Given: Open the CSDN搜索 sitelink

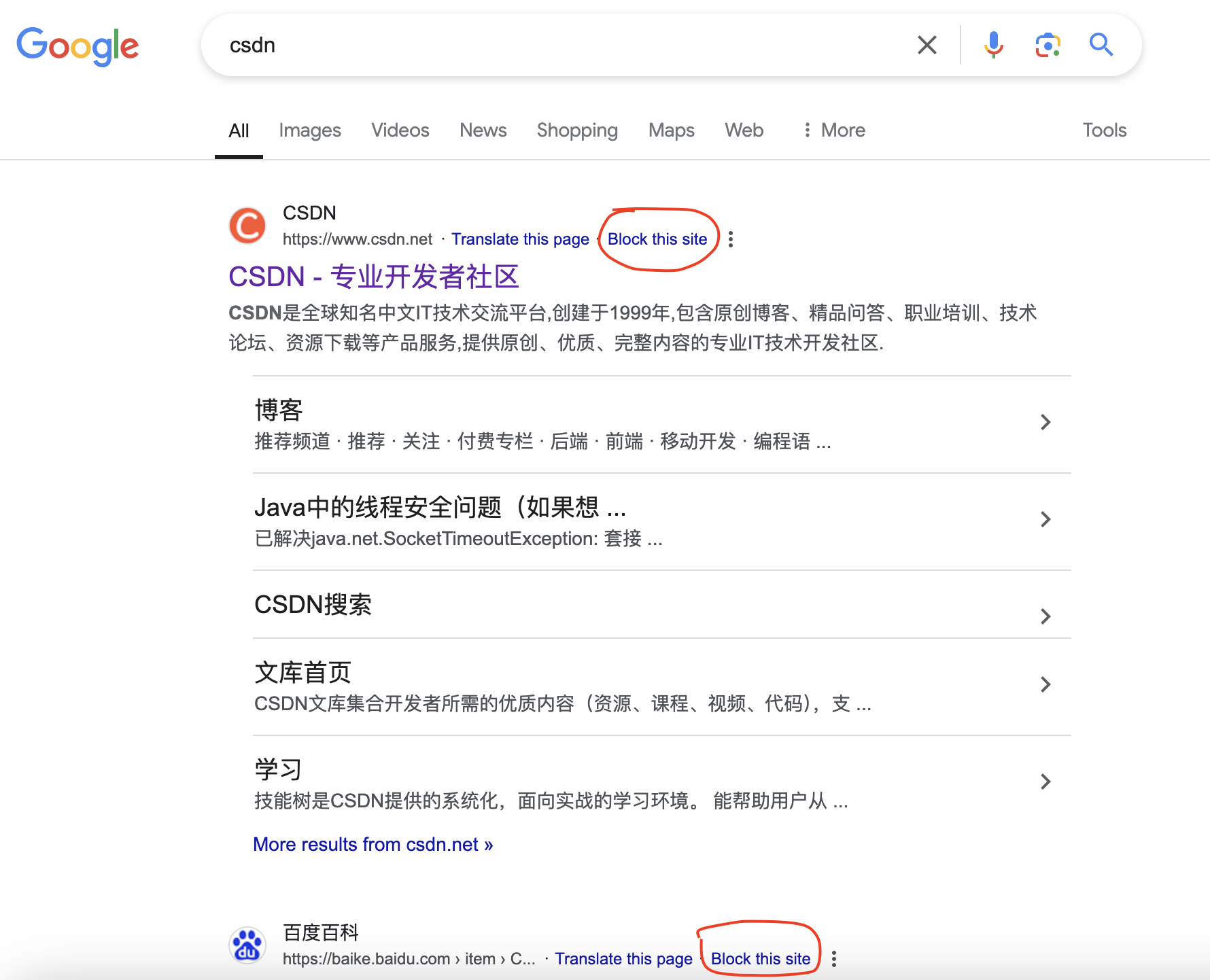Looking at the screenshot, I should click(x=313, y=604).
